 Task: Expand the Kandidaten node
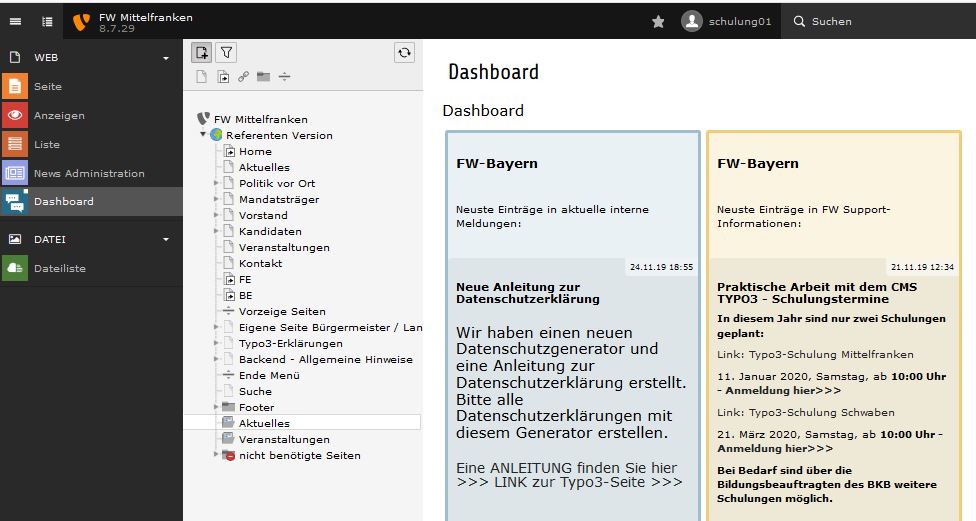tap(216, 231)
